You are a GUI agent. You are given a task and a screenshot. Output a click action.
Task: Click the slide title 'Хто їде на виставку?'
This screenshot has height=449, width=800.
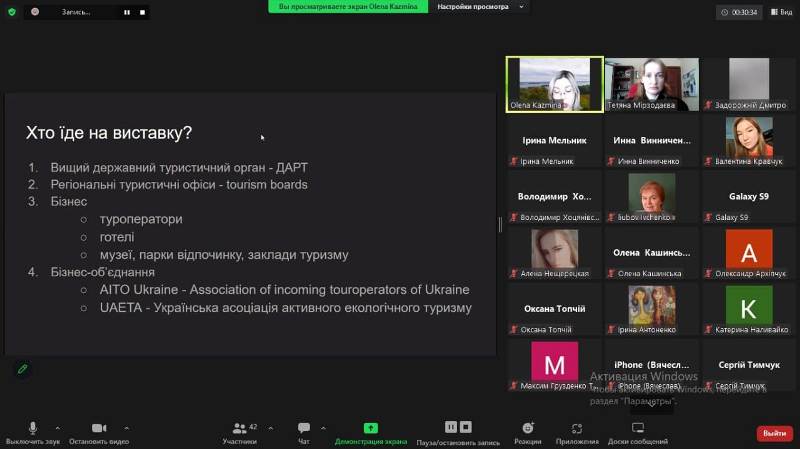pos(109,133)
